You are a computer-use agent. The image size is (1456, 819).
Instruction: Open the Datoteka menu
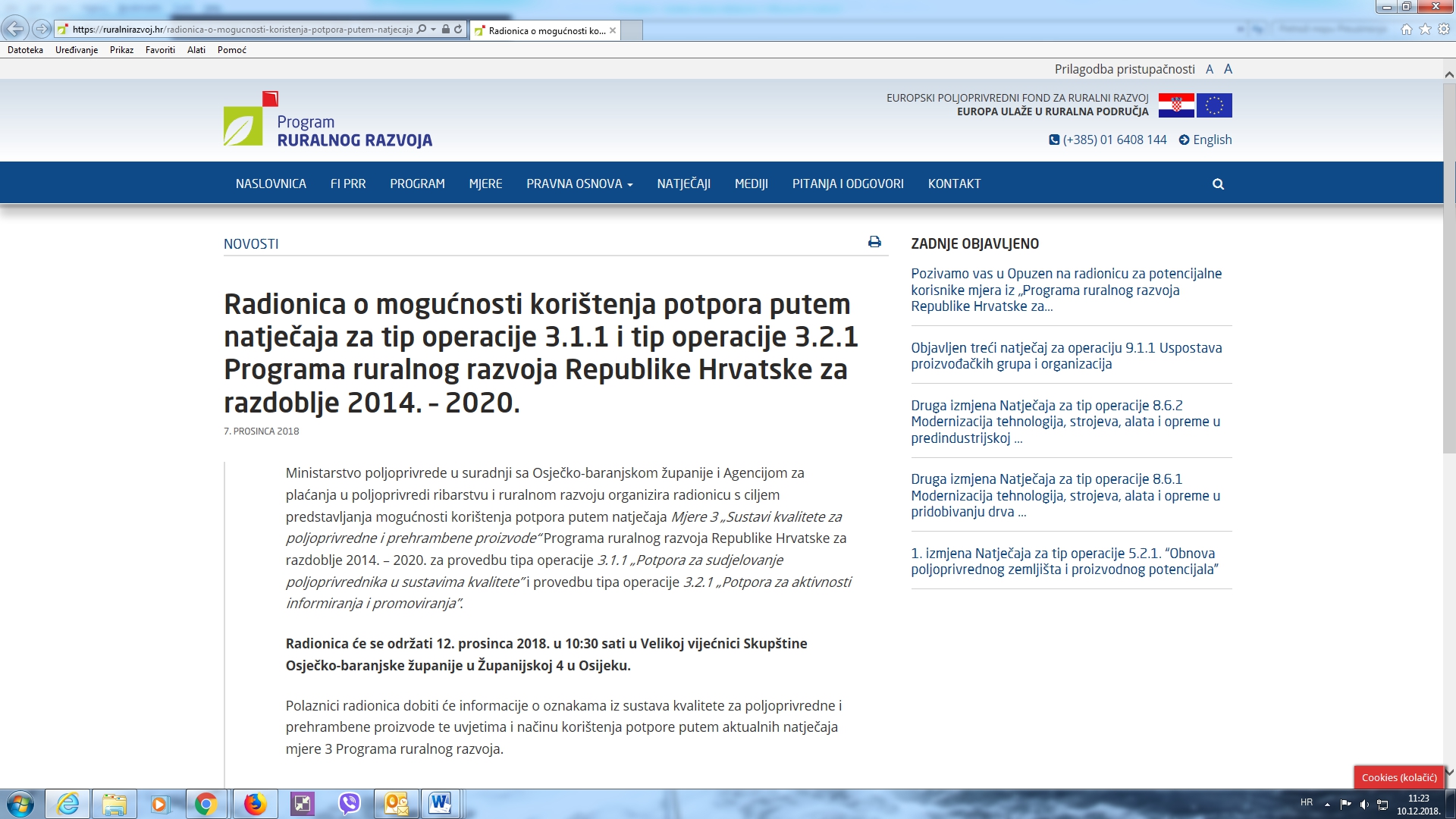[x=25, y=50]
